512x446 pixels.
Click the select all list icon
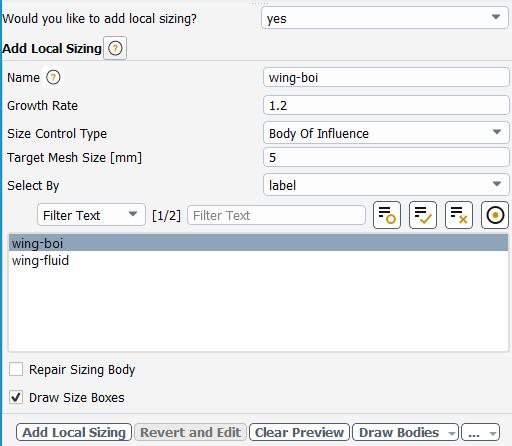[x=423, y=215]
